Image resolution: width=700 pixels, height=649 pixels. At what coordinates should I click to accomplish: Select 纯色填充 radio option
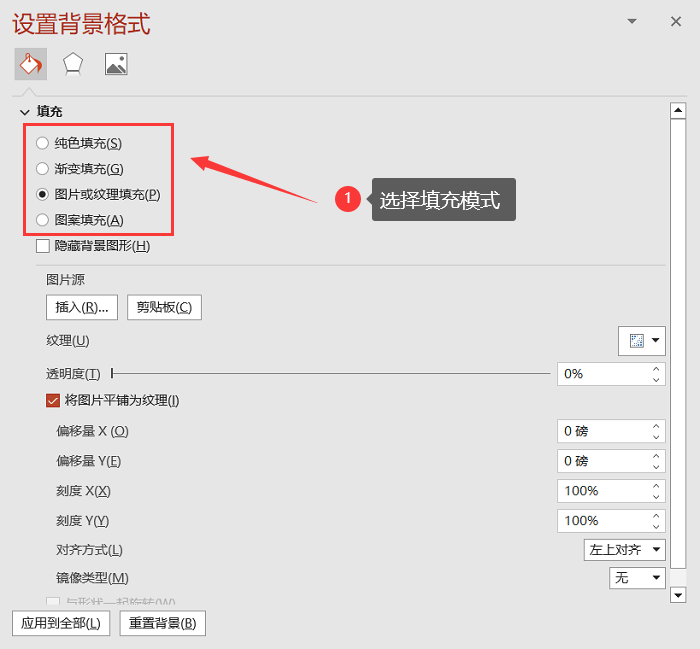coord(42,143)
